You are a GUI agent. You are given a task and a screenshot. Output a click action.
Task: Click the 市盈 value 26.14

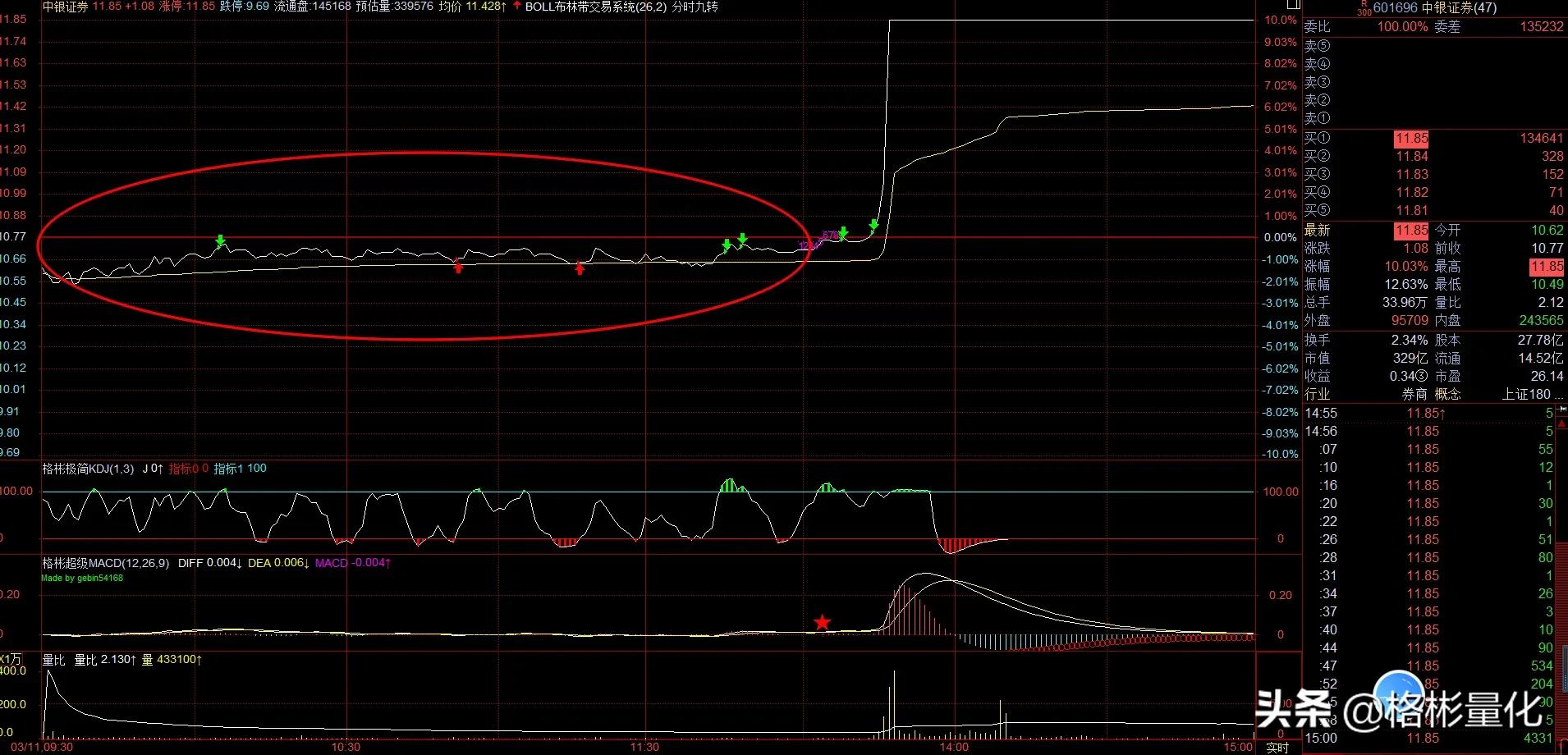(x=1547, y=376)
